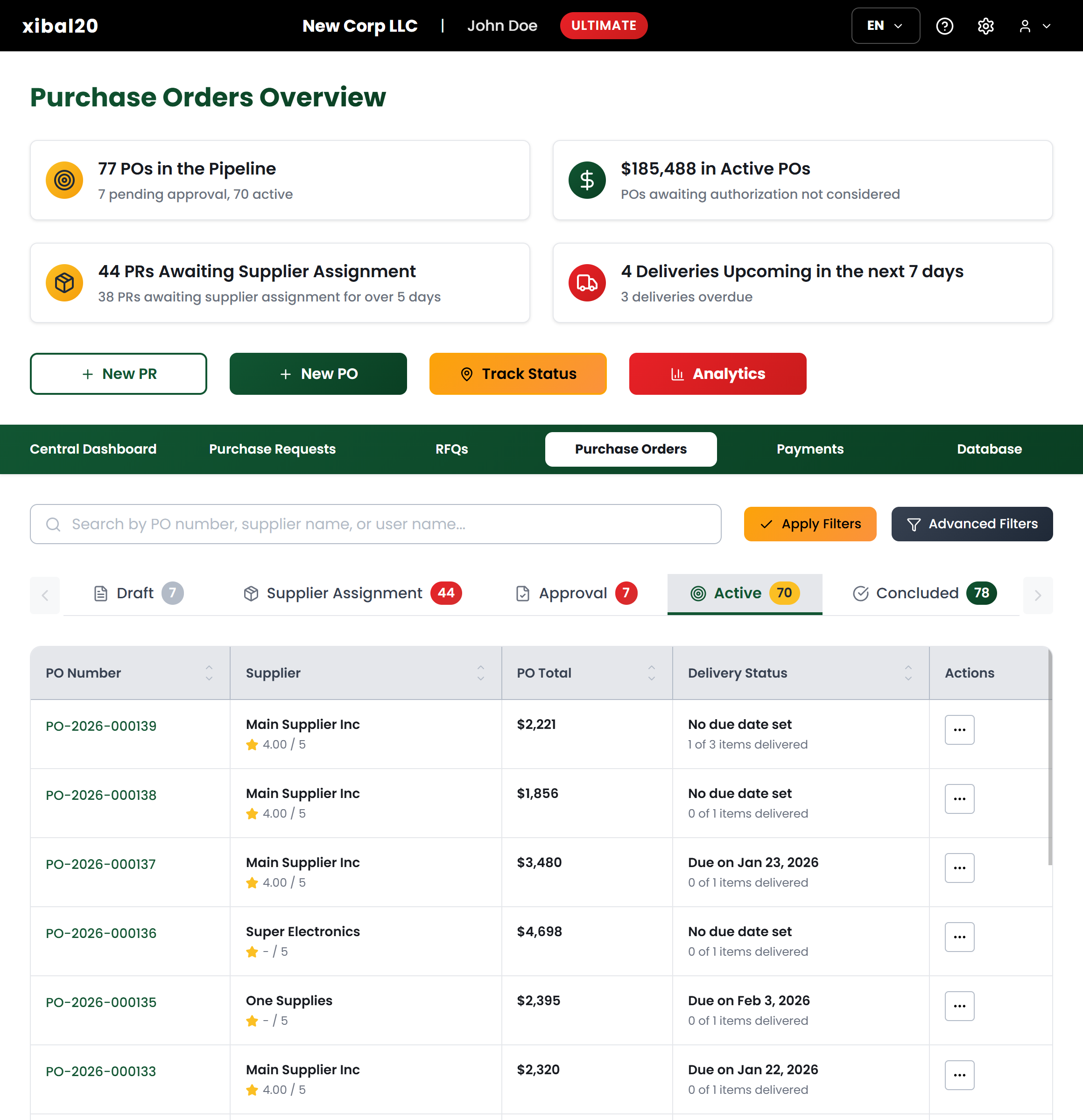Open settings gear icon in header
This screenshot has height=1120, width=1083.
coord(985,26)
